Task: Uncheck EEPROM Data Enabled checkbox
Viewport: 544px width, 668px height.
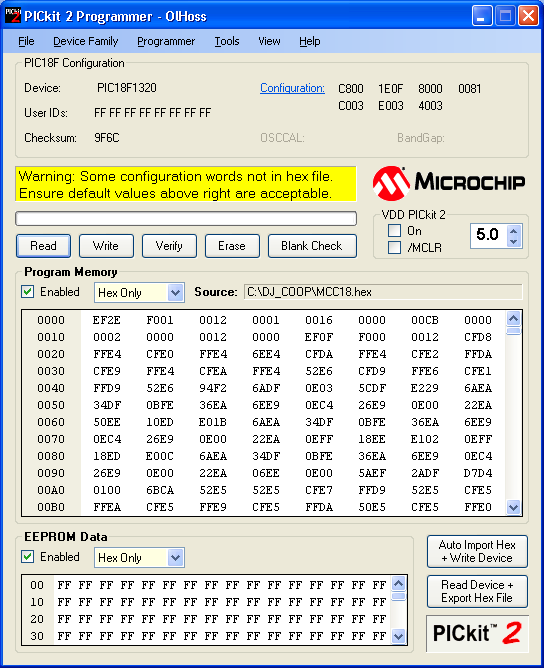Action: [28, 557]
